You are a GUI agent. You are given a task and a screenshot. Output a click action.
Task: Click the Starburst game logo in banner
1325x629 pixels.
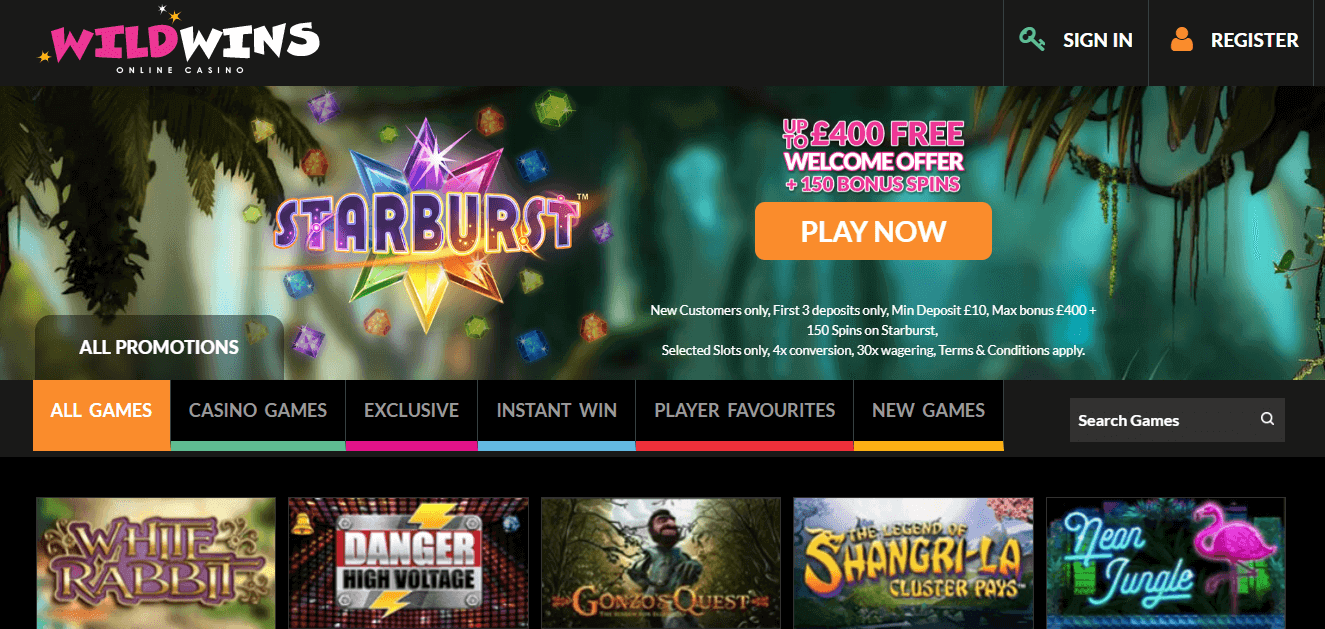pyautogui.click(x=425, y=225)
